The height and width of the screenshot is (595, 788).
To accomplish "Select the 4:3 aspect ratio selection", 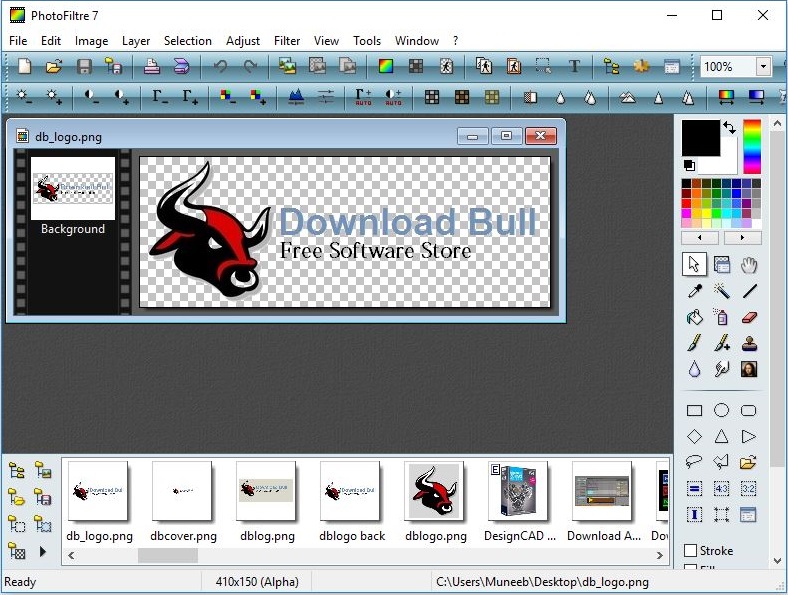I will point(722,488).
